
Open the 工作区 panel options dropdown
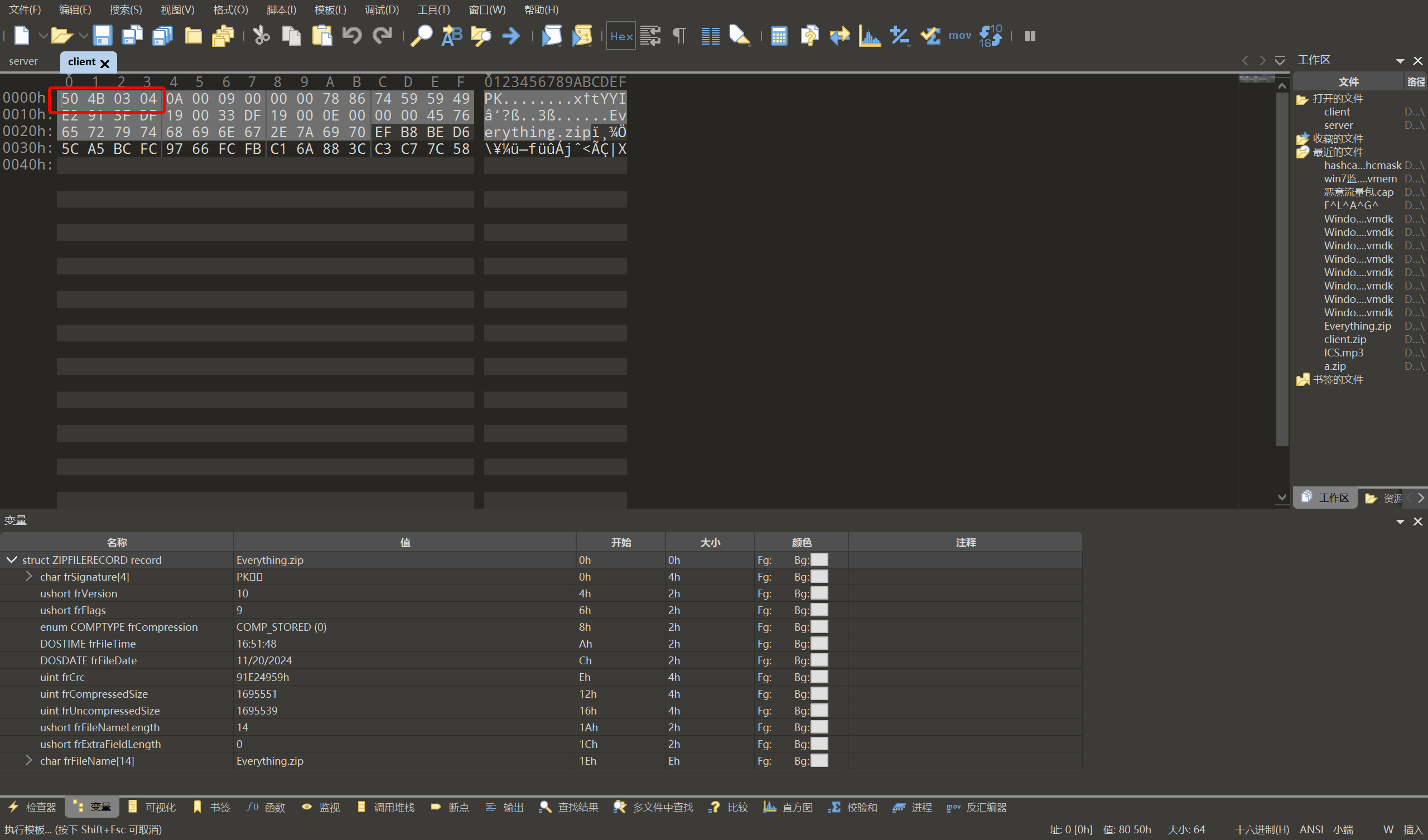pyautogui.click(x=1400, y=61)
